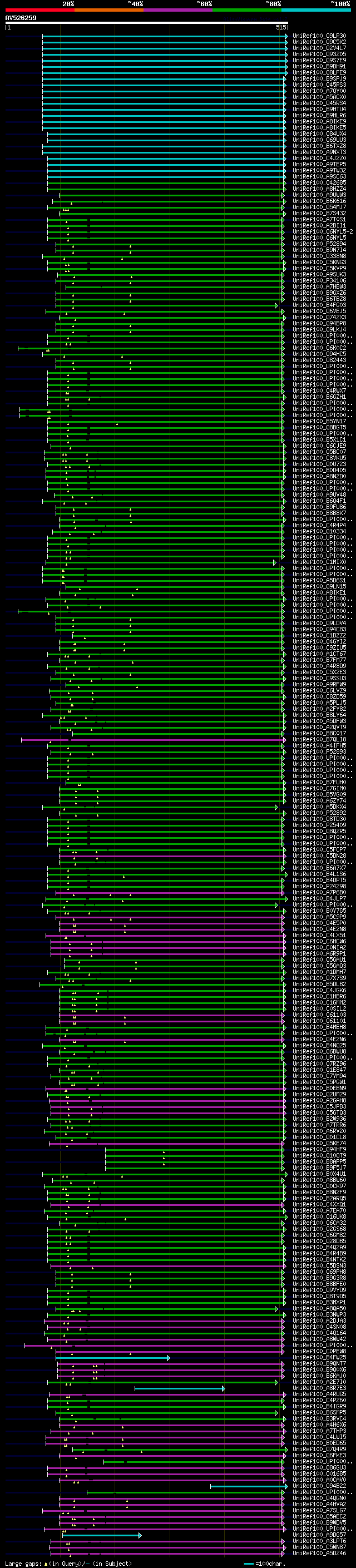Select hit label UniRef100_P52894
Image resolution: width=356 pixels, height=1568 pixels.
coord(319,244)
